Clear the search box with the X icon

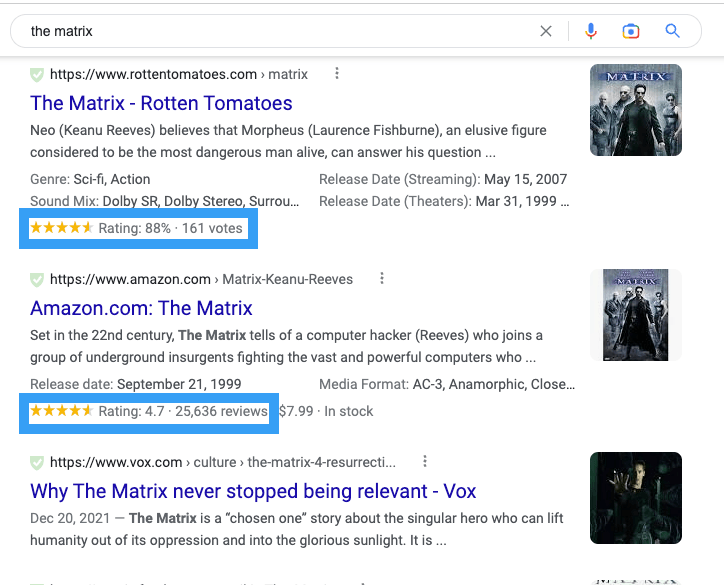pos(546,31)
